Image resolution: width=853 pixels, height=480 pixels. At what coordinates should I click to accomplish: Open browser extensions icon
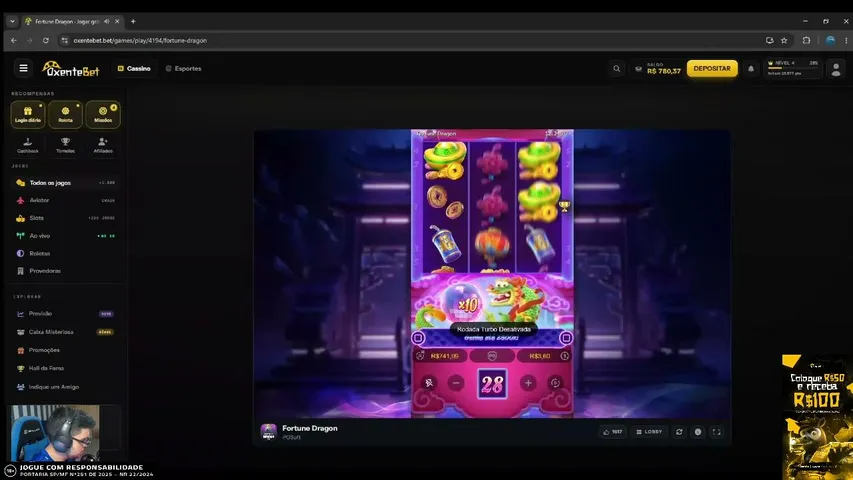pyautogui.click(x=806, y=40)
